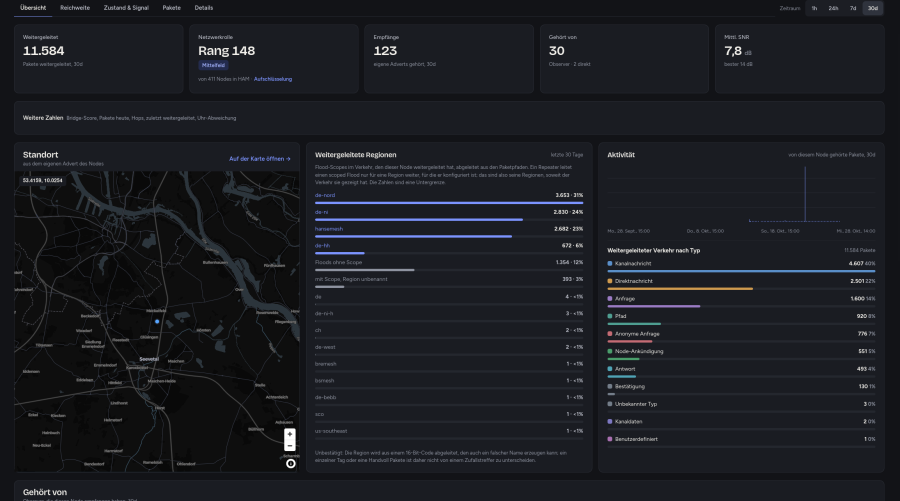
Task: Click the Direktnachricht orange legend square
Action: point(610,281)
